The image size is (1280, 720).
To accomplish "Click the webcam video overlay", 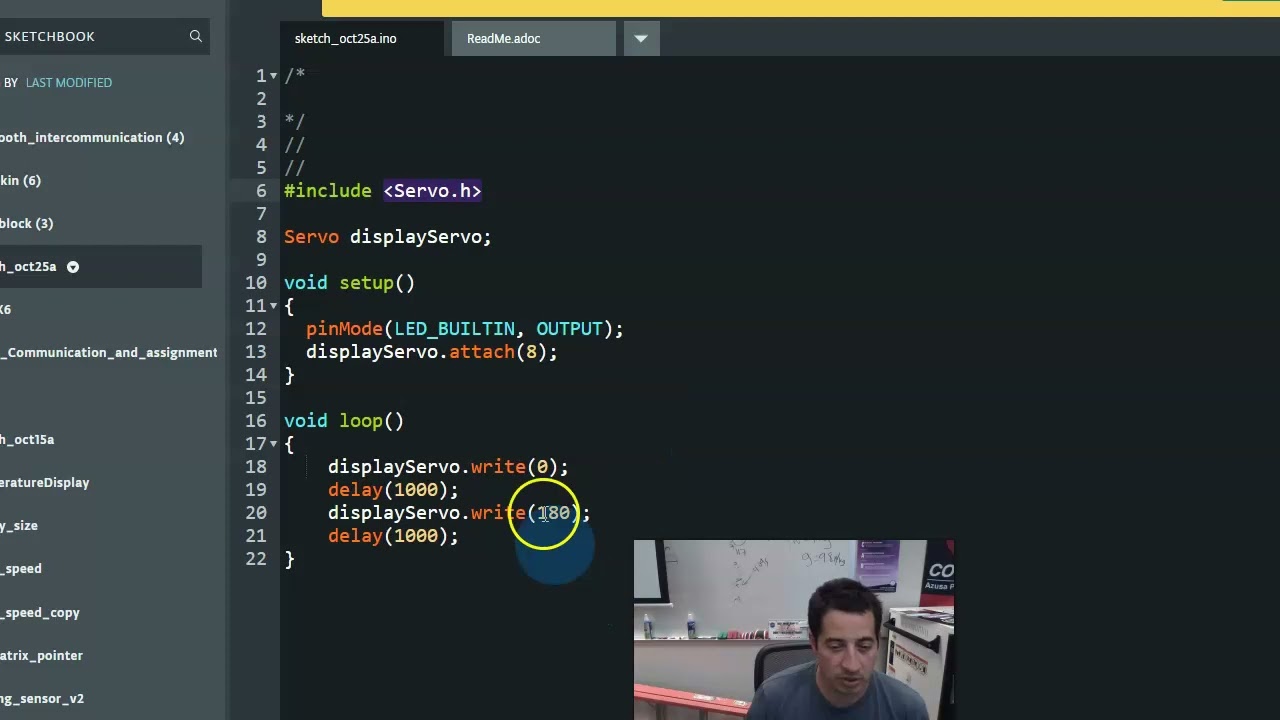I will pos(794,630).
